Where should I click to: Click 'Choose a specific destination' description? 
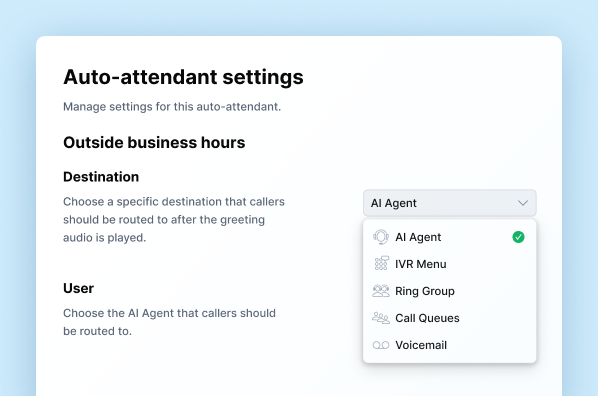pos(174,219)
